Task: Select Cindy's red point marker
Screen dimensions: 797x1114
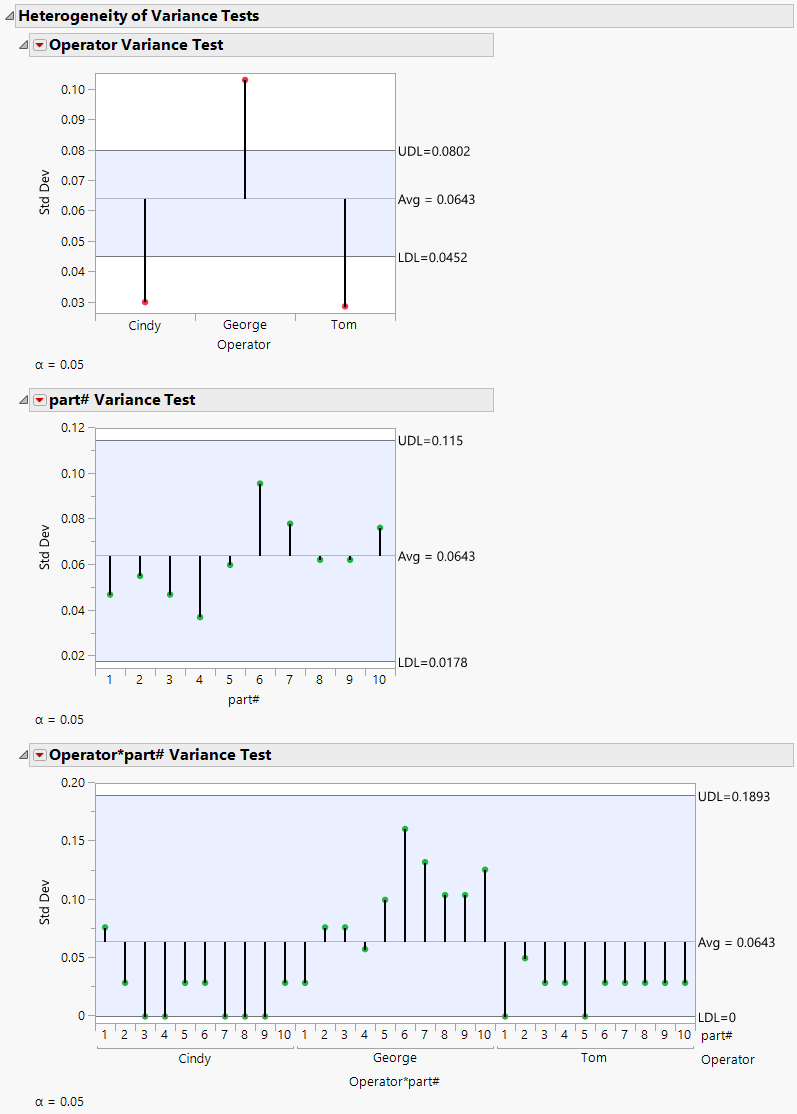Action: click(144, 300)
